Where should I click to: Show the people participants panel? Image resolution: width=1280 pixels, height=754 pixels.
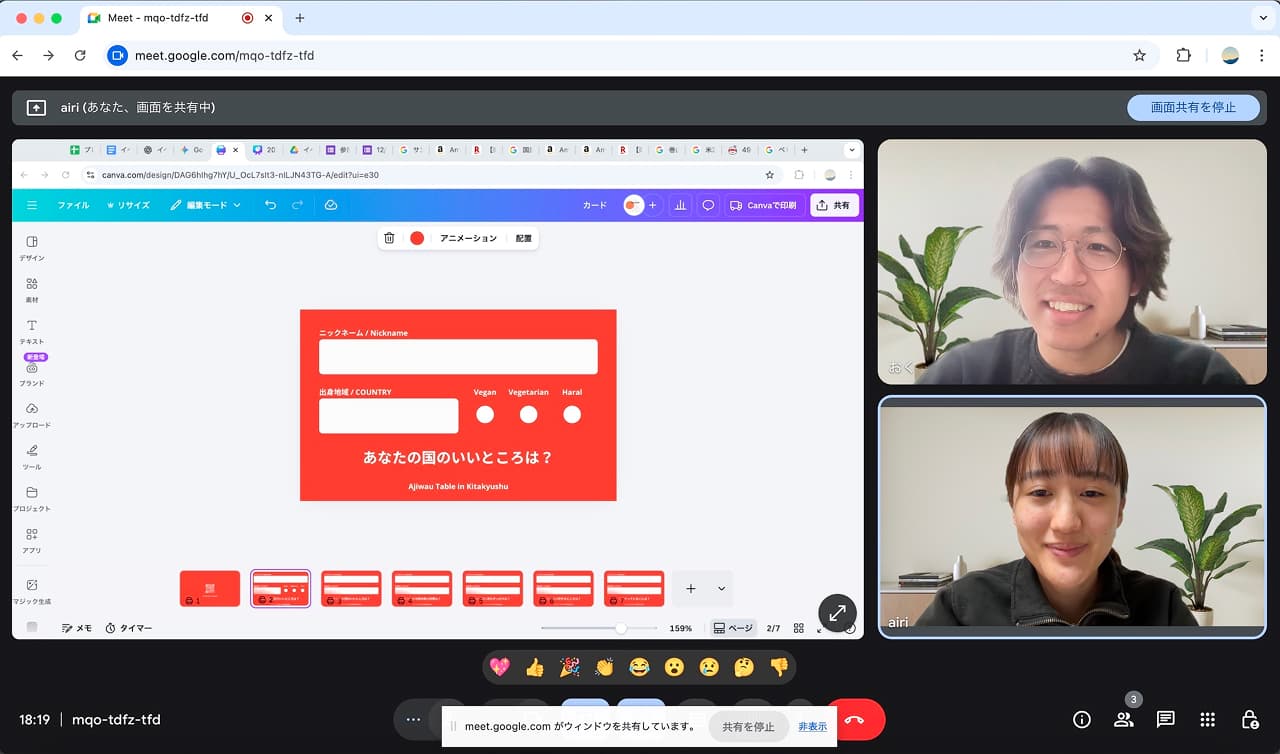(1124, 719)
